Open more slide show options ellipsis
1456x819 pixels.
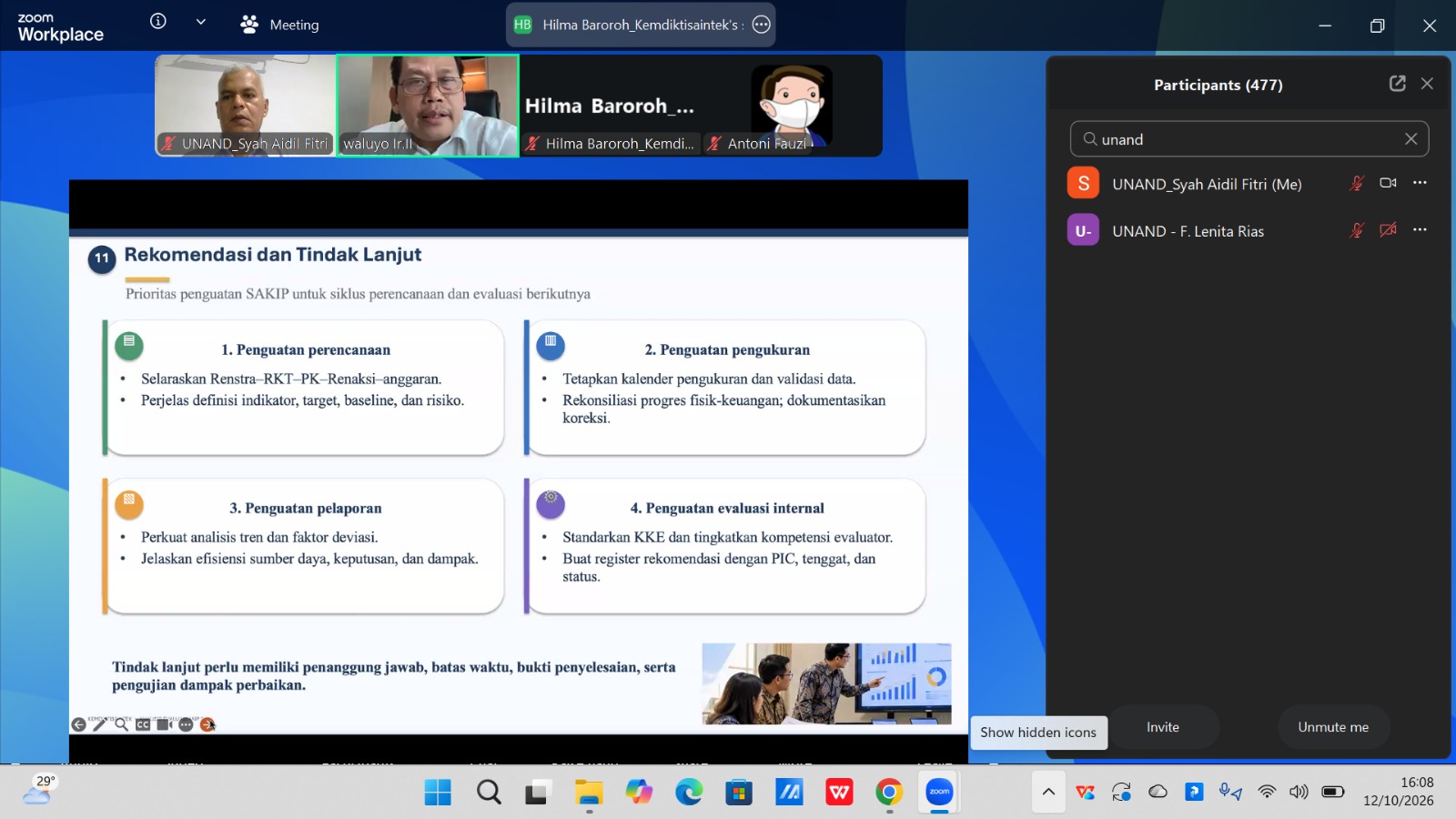pos(186,724)
